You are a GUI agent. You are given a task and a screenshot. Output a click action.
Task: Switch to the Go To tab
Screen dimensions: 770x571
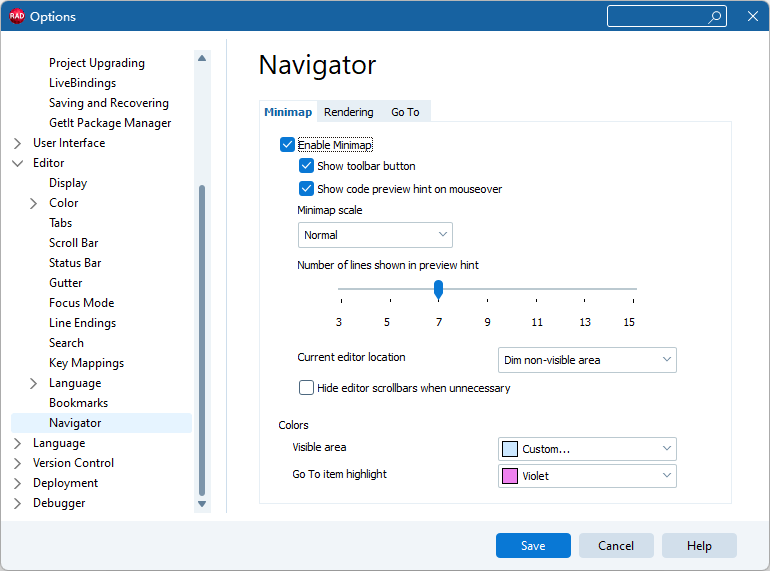tap(405, 112)
